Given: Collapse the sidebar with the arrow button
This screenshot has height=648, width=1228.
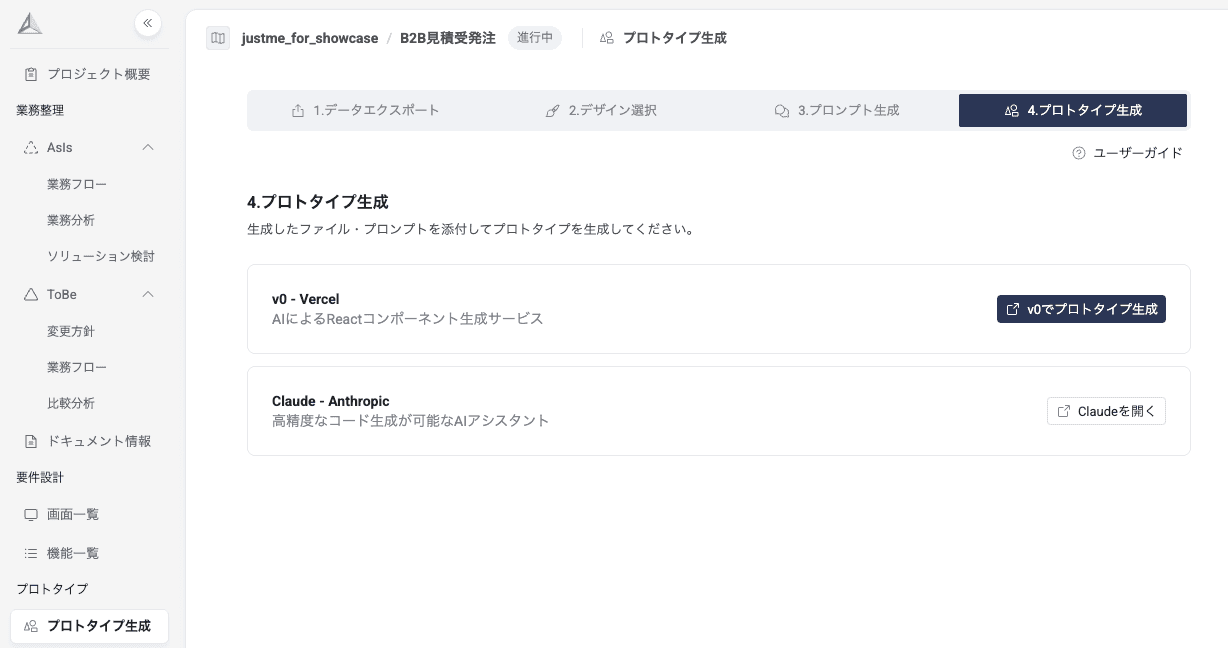Looking at the screenshot, I should click(147, 23).
